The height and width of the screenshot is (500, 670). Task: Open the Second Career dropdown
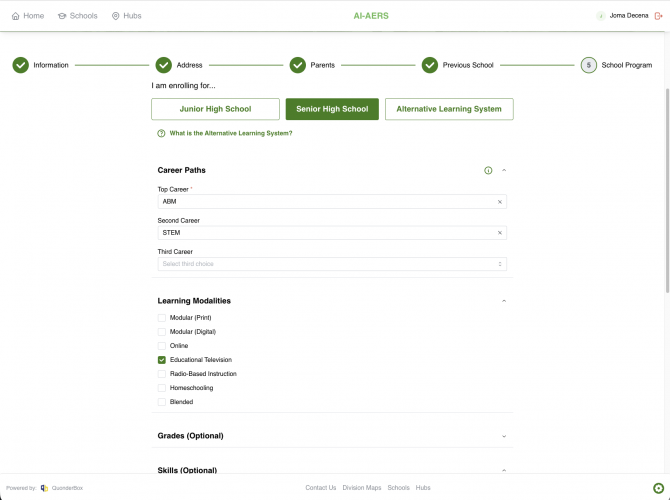[x=332, y=233]
